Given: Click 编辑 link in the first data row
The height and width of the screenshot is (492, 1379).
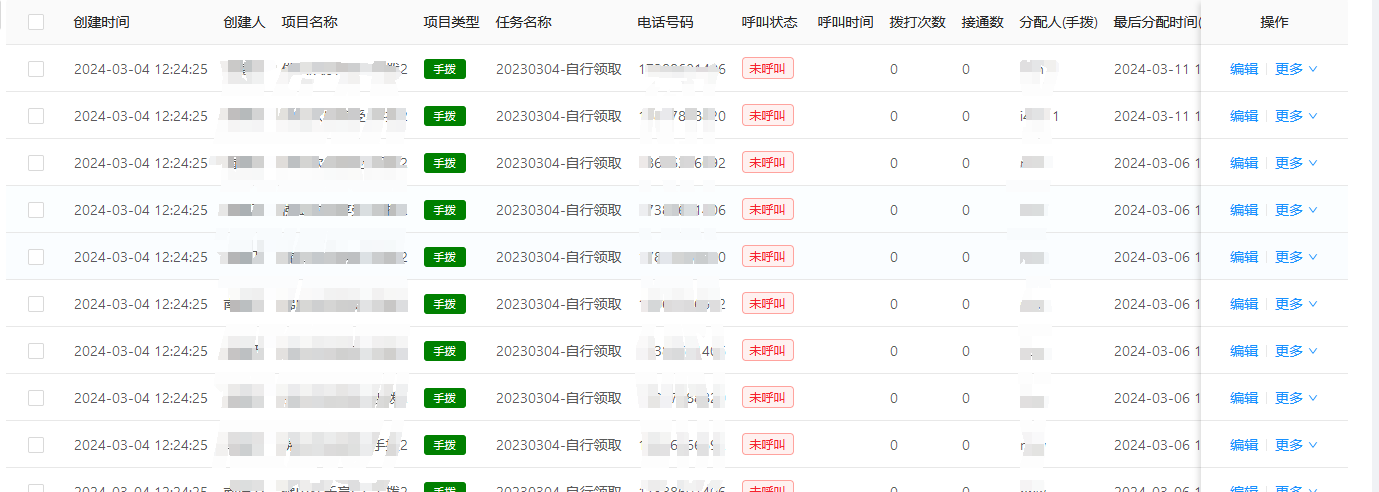Looking at the screenshot, I should [1244, 69].
